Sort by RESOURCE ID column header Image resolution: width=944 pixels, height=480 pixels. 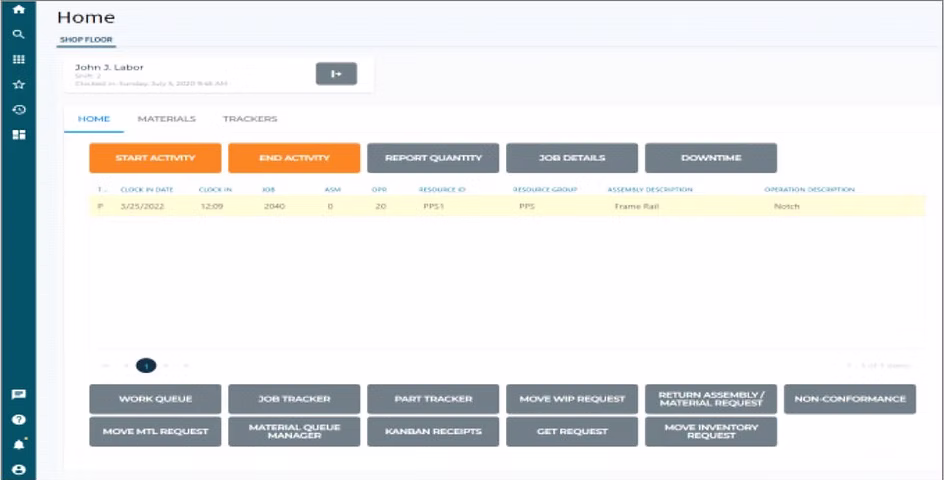click(x=442, y=190)
